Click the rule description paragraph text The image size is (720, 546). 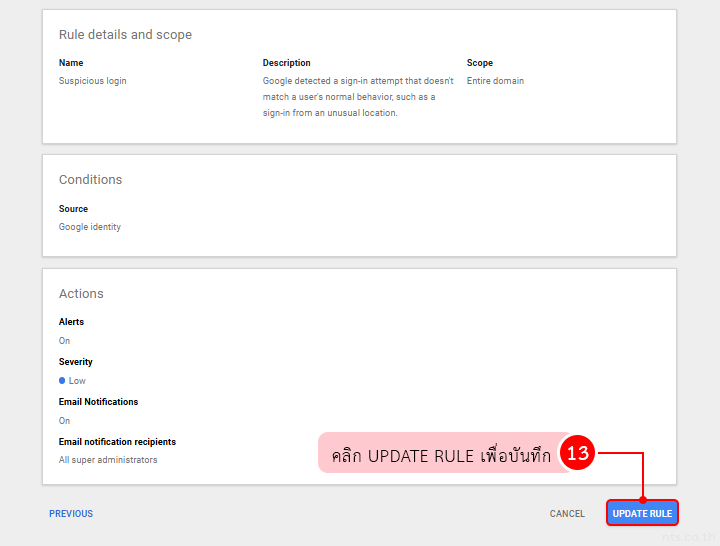point(358,97)
